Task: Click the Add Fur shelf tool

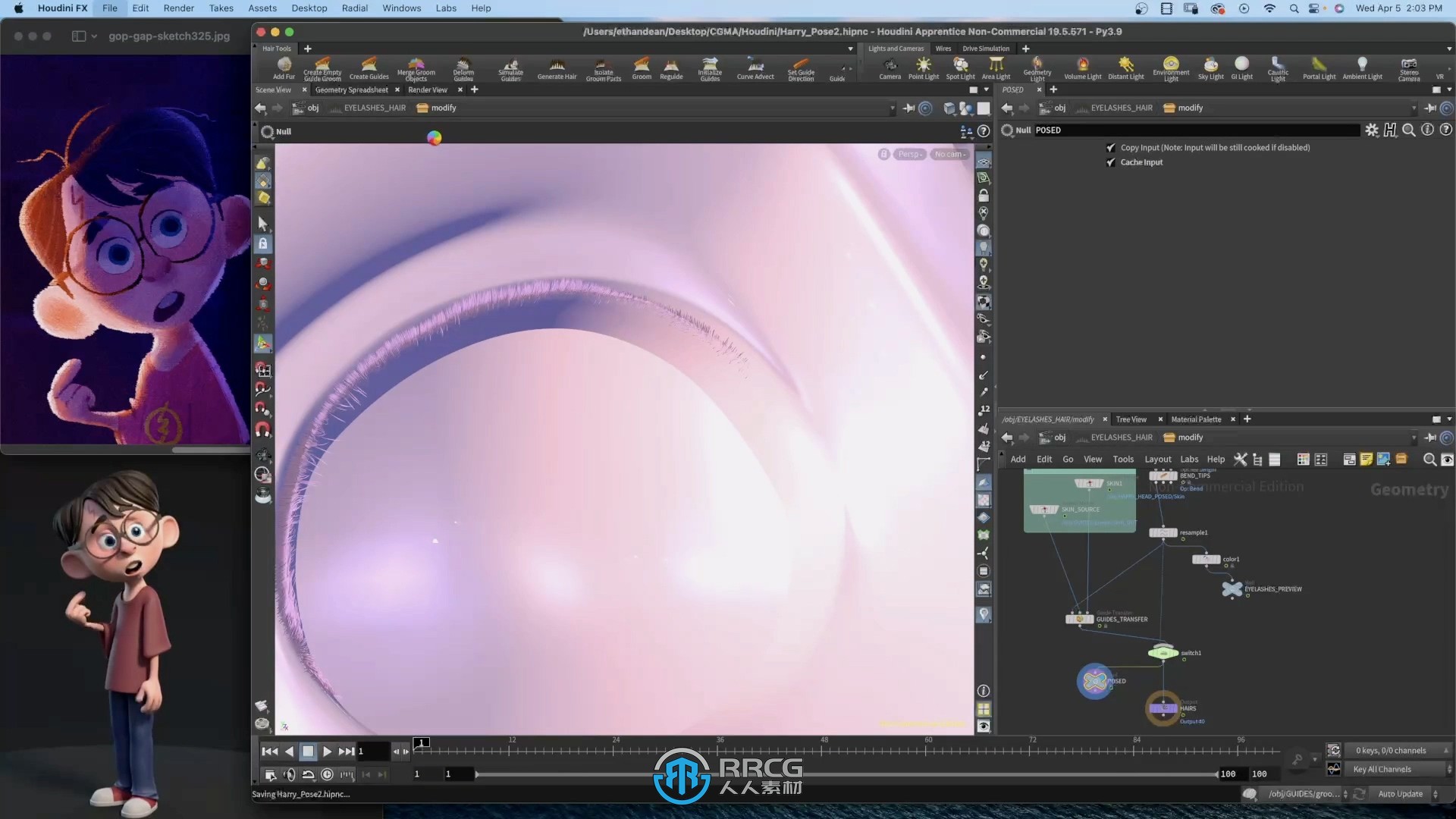Action: click(284, 67)
